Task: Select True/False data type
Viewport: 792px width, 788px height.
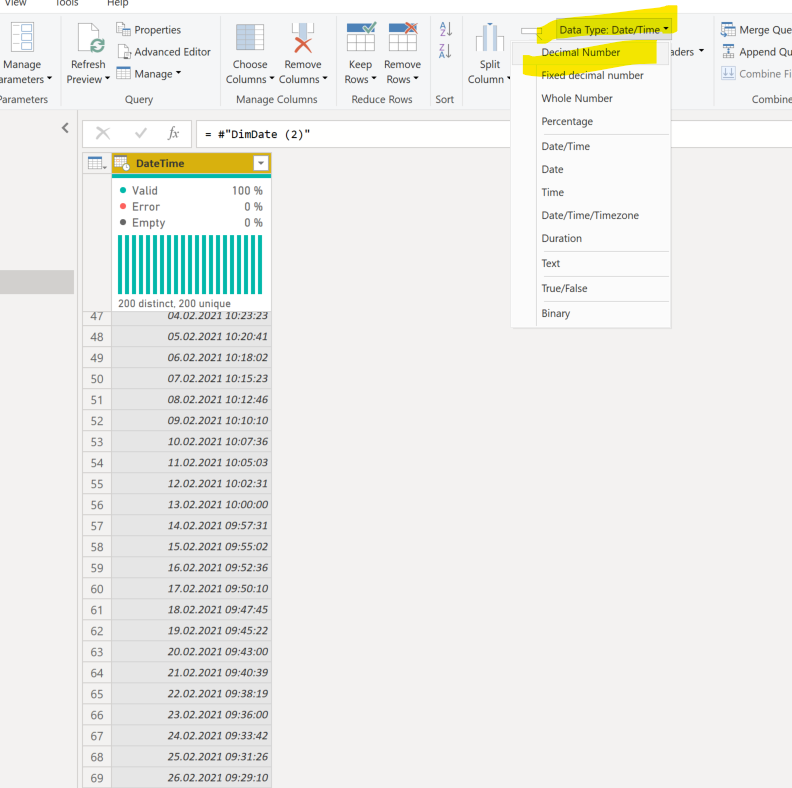Action: tap(590, 288)
